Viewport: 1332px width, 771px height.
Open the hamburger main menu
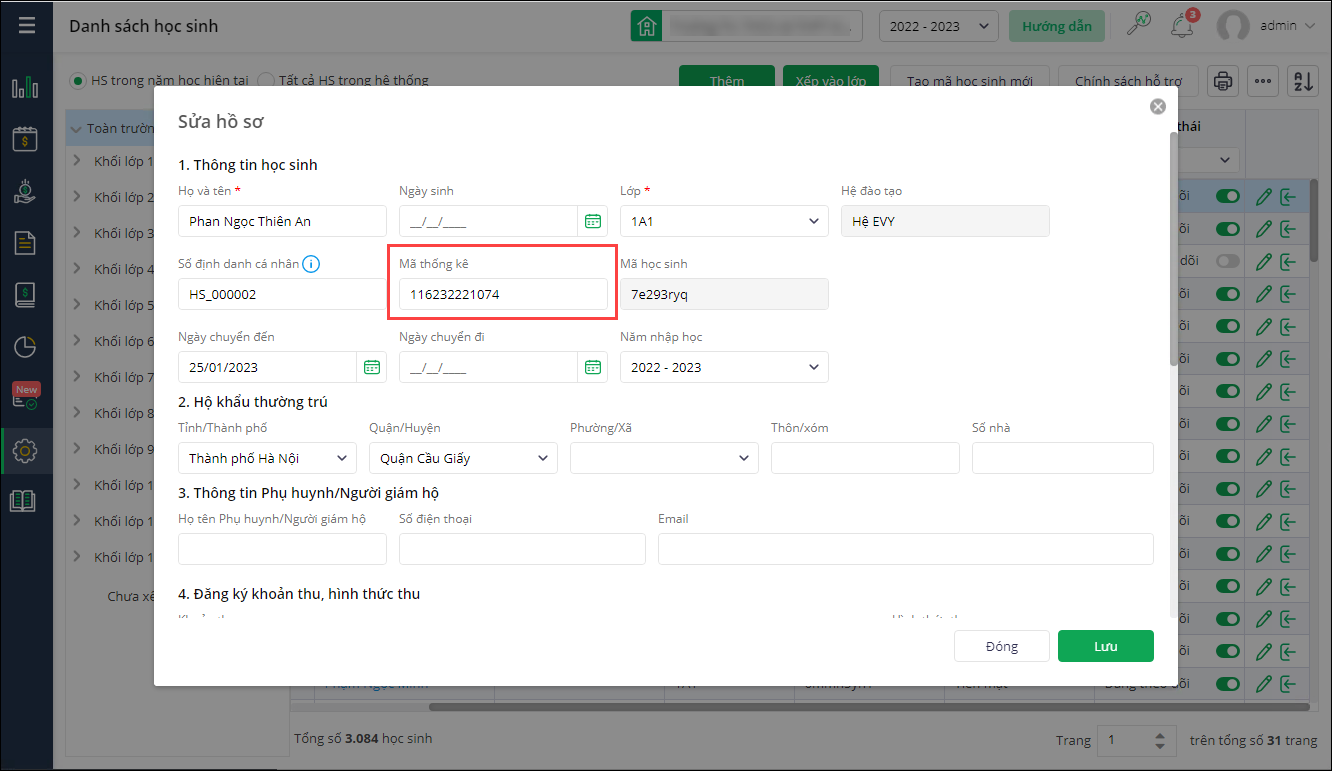pyautogui.click(x=27, y=25)
